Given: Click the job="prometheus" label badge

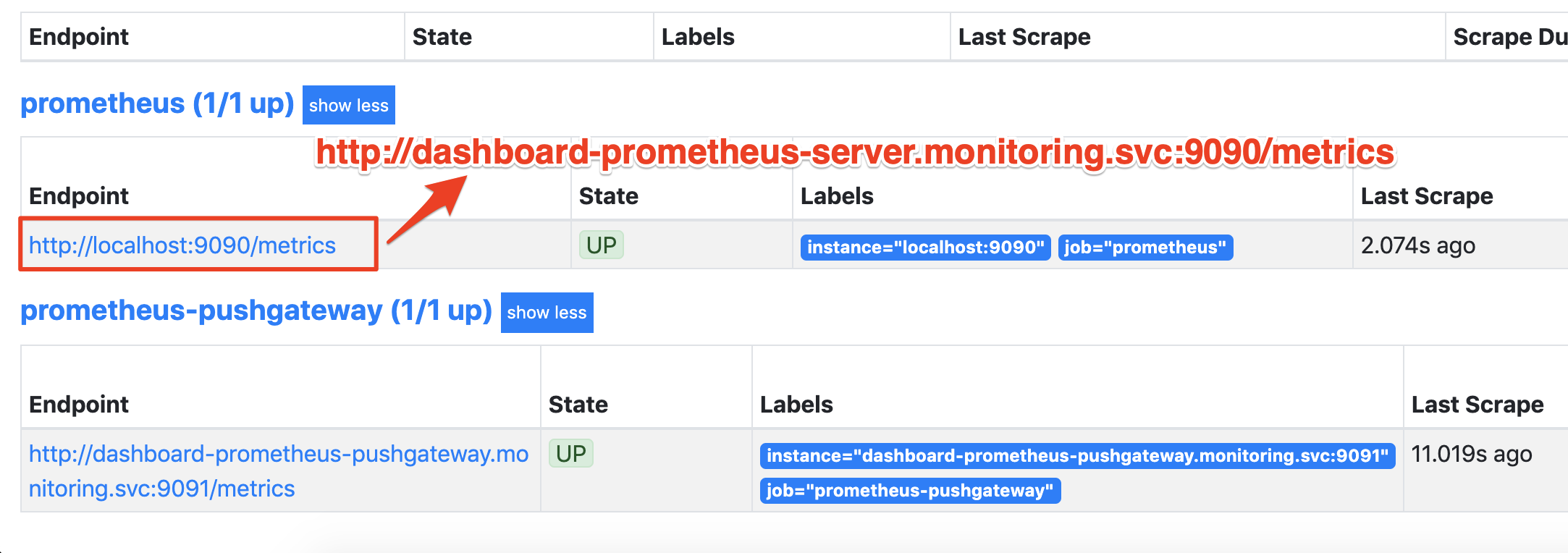Looking at the screenshot, I should (1145, 247).
